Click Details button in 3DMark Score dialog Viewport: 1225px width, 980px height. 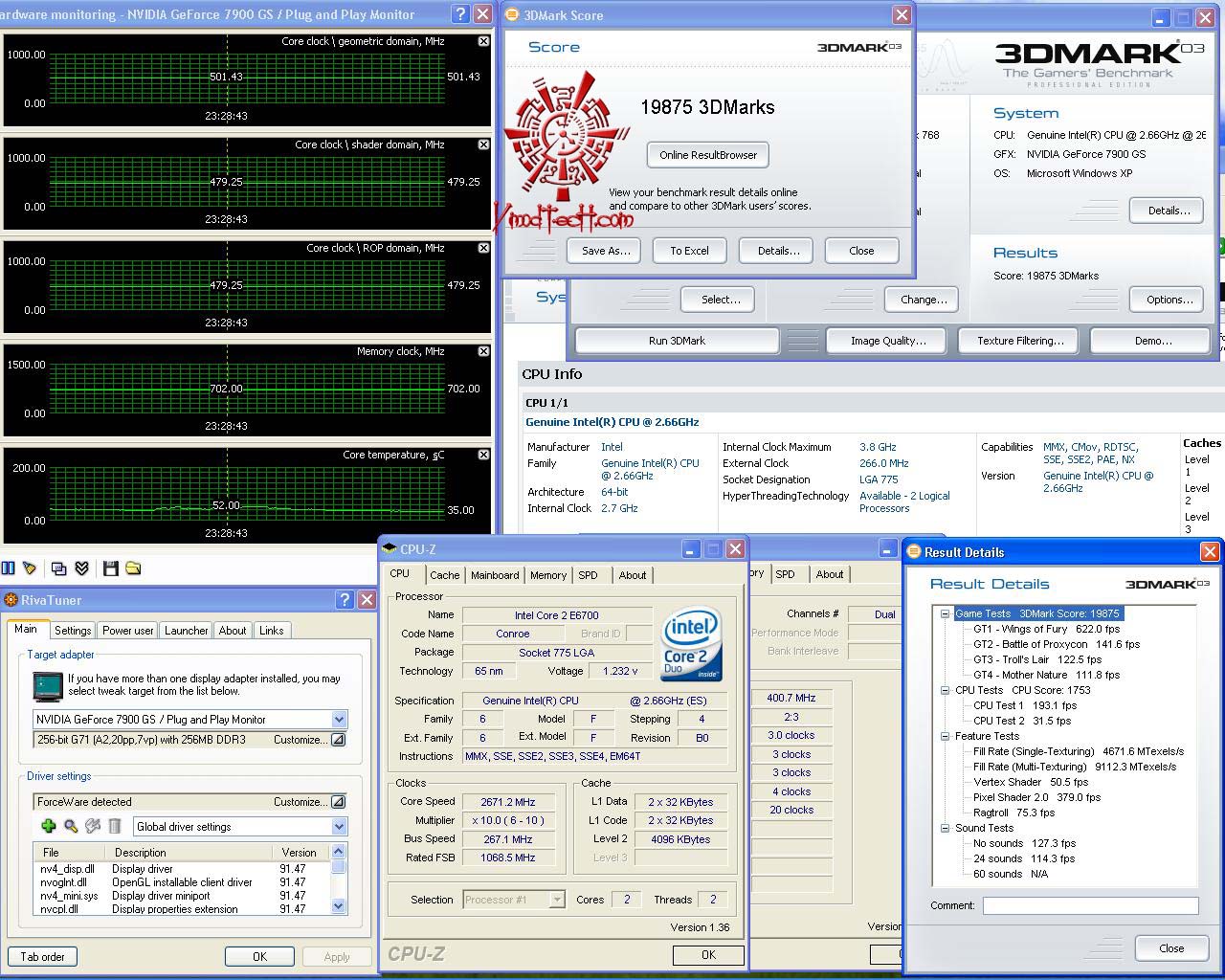[x=778, y=251]
